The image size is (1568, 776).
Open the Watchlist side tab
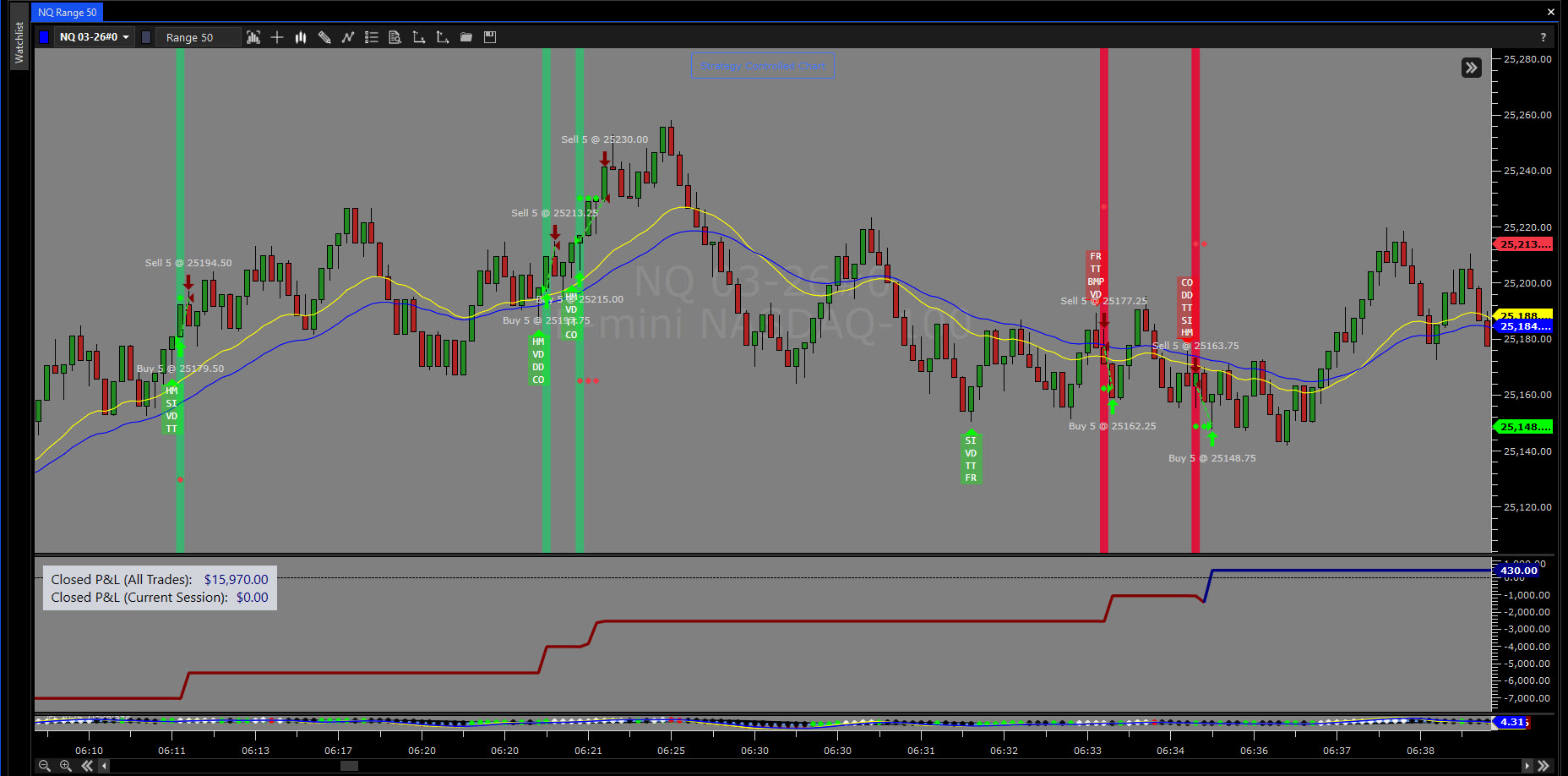coord(19,42)
